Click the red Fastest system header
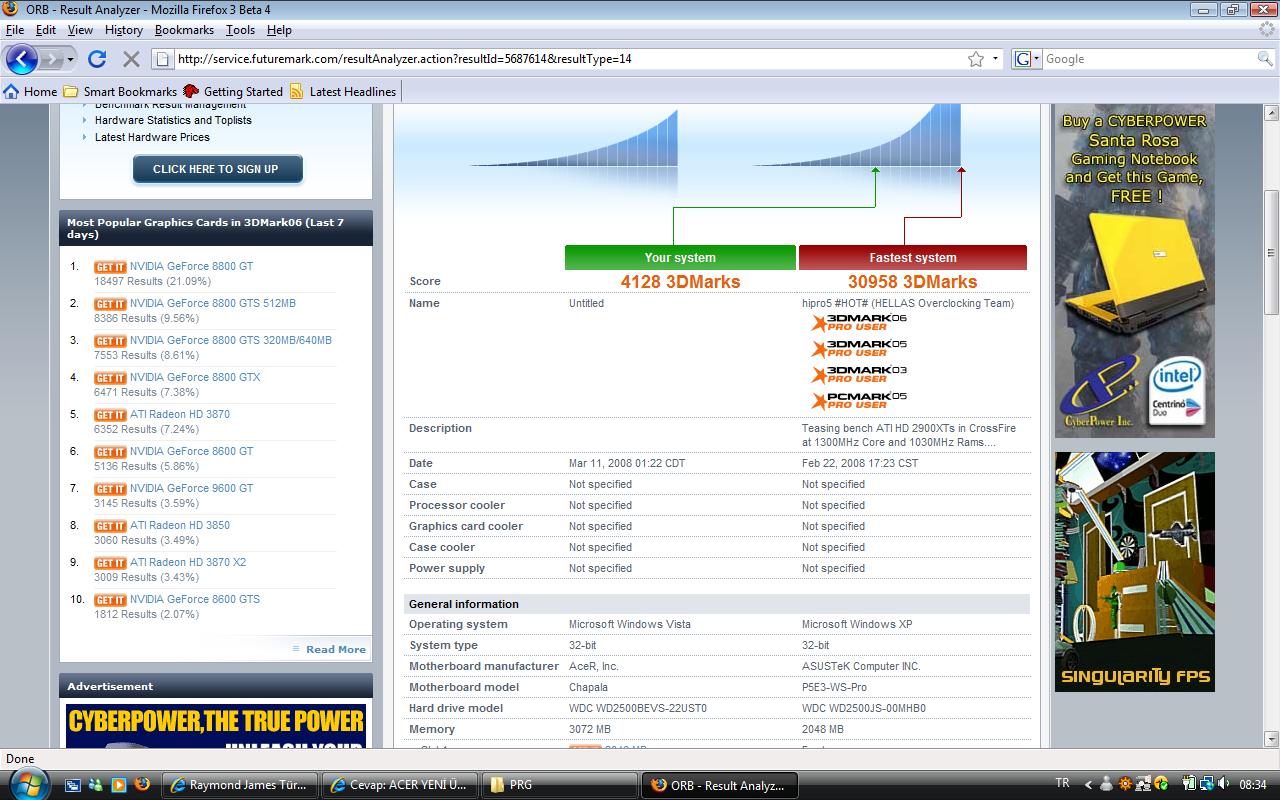Image resolution: width=1280 pixels, height=800 pixels. point(913,258)
